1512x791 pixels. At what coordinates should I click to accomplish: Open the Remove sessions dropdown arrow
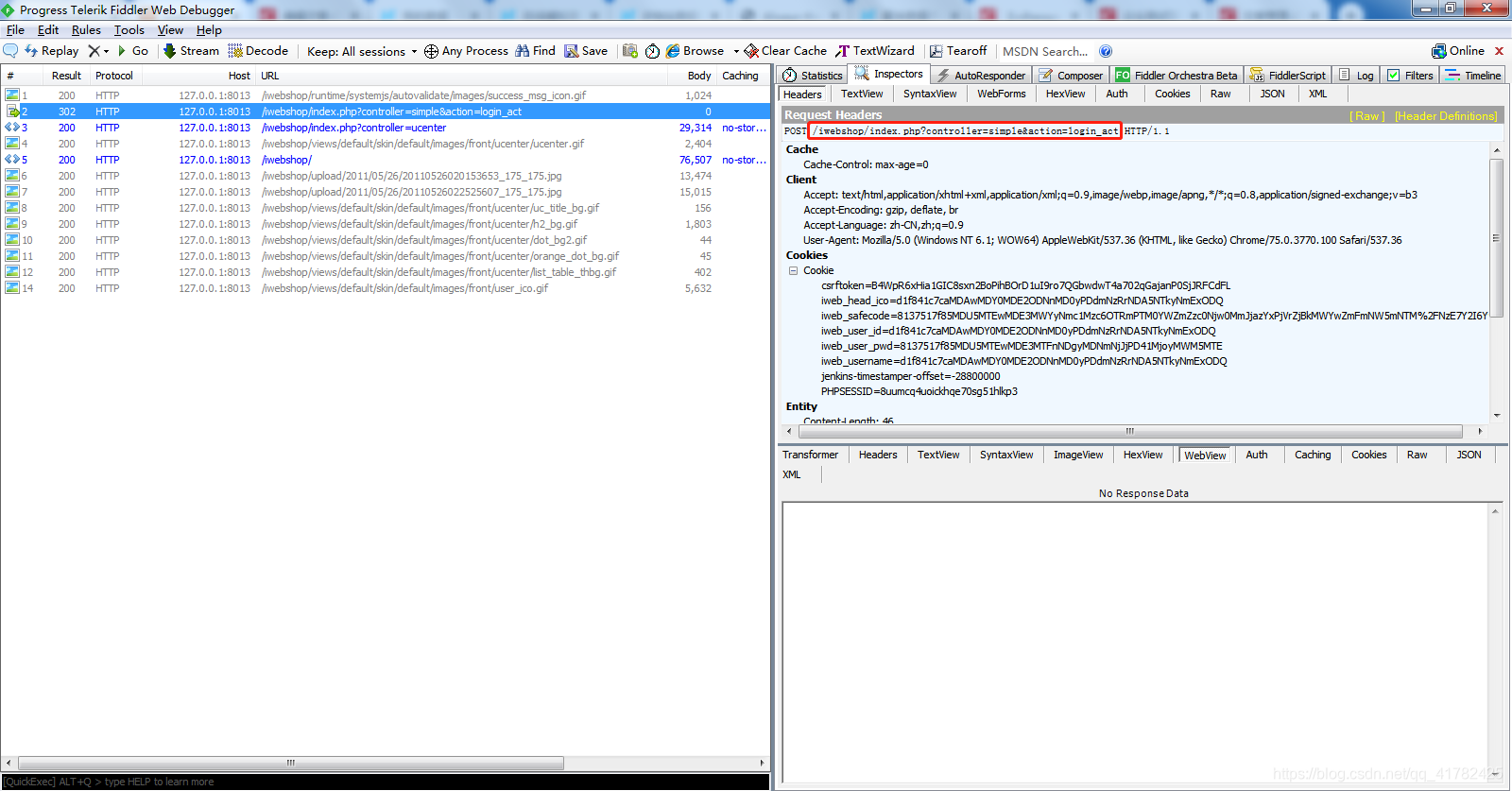(106, 51)
